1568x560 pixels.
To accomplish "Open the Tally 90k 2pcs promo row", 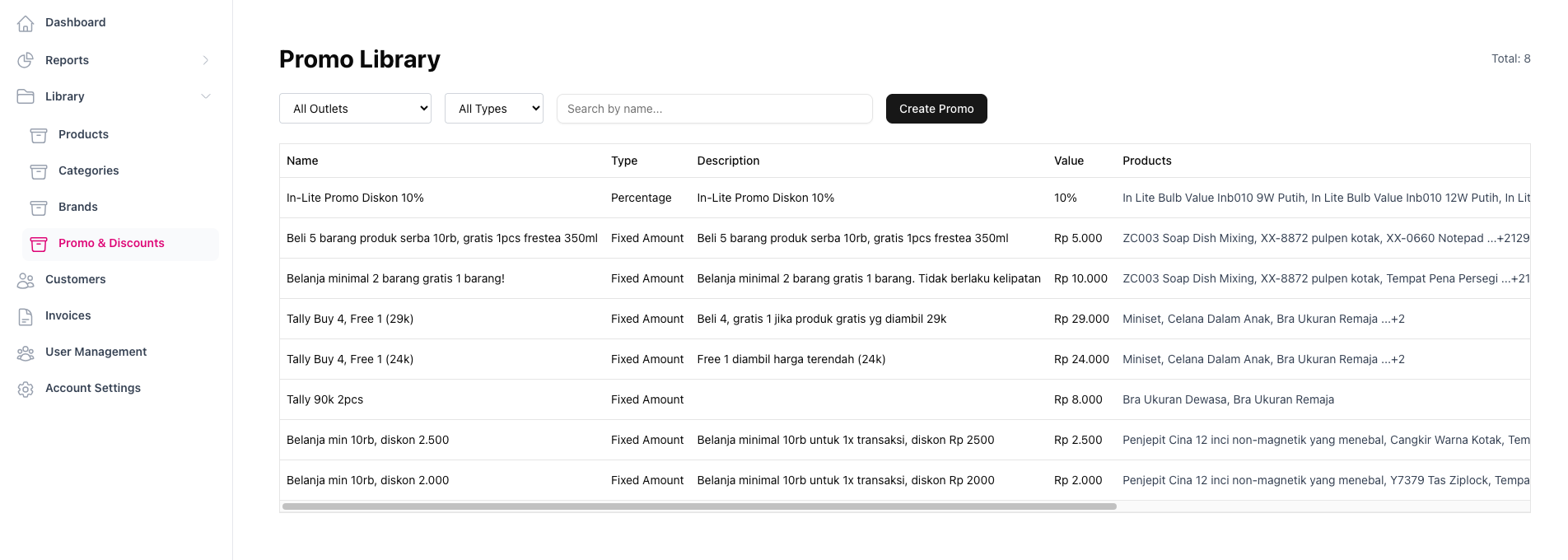I will 325,399.
